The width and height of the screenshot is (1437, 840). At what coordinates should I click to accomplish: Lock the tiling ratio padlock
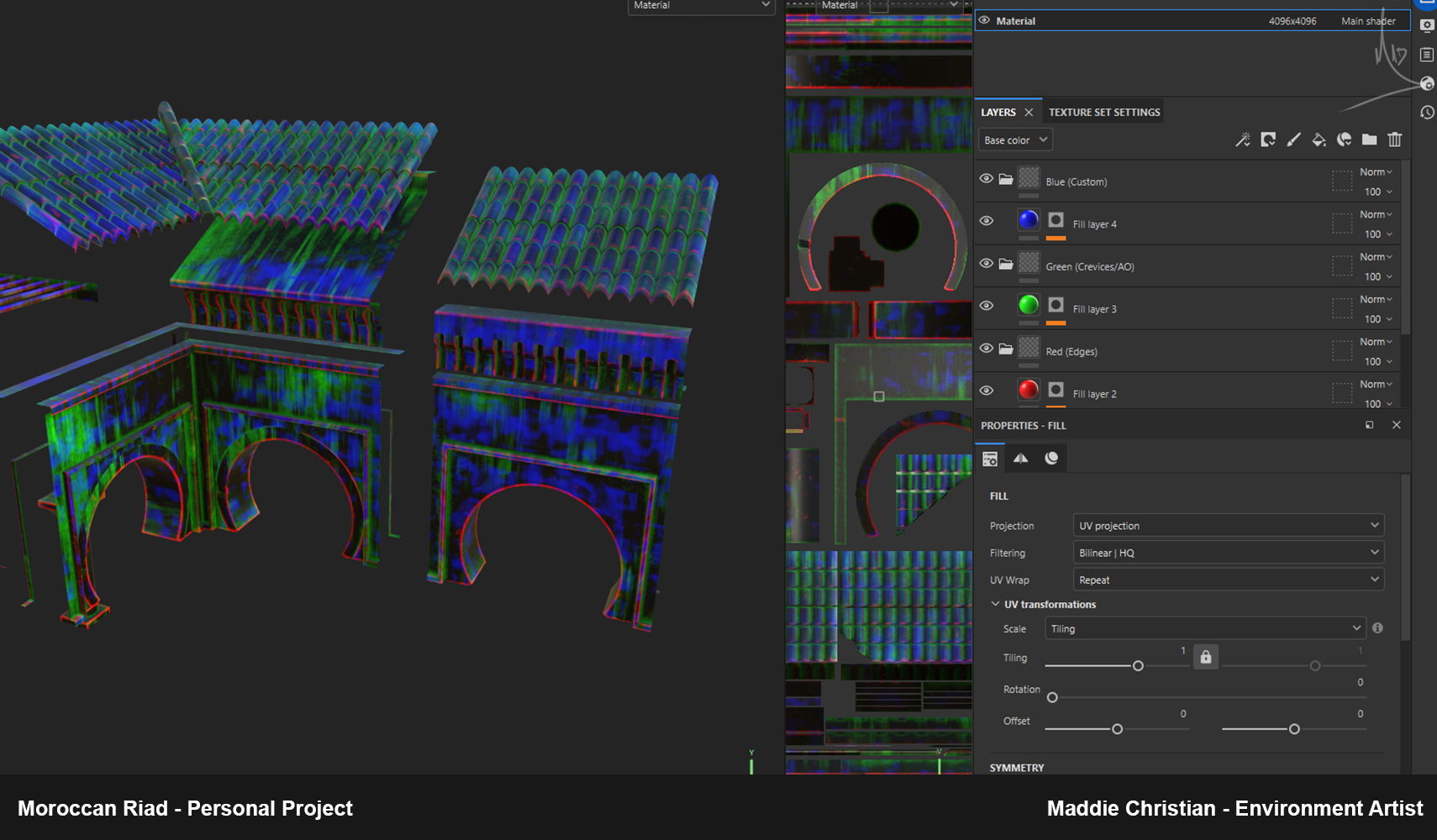[1206, 657]
